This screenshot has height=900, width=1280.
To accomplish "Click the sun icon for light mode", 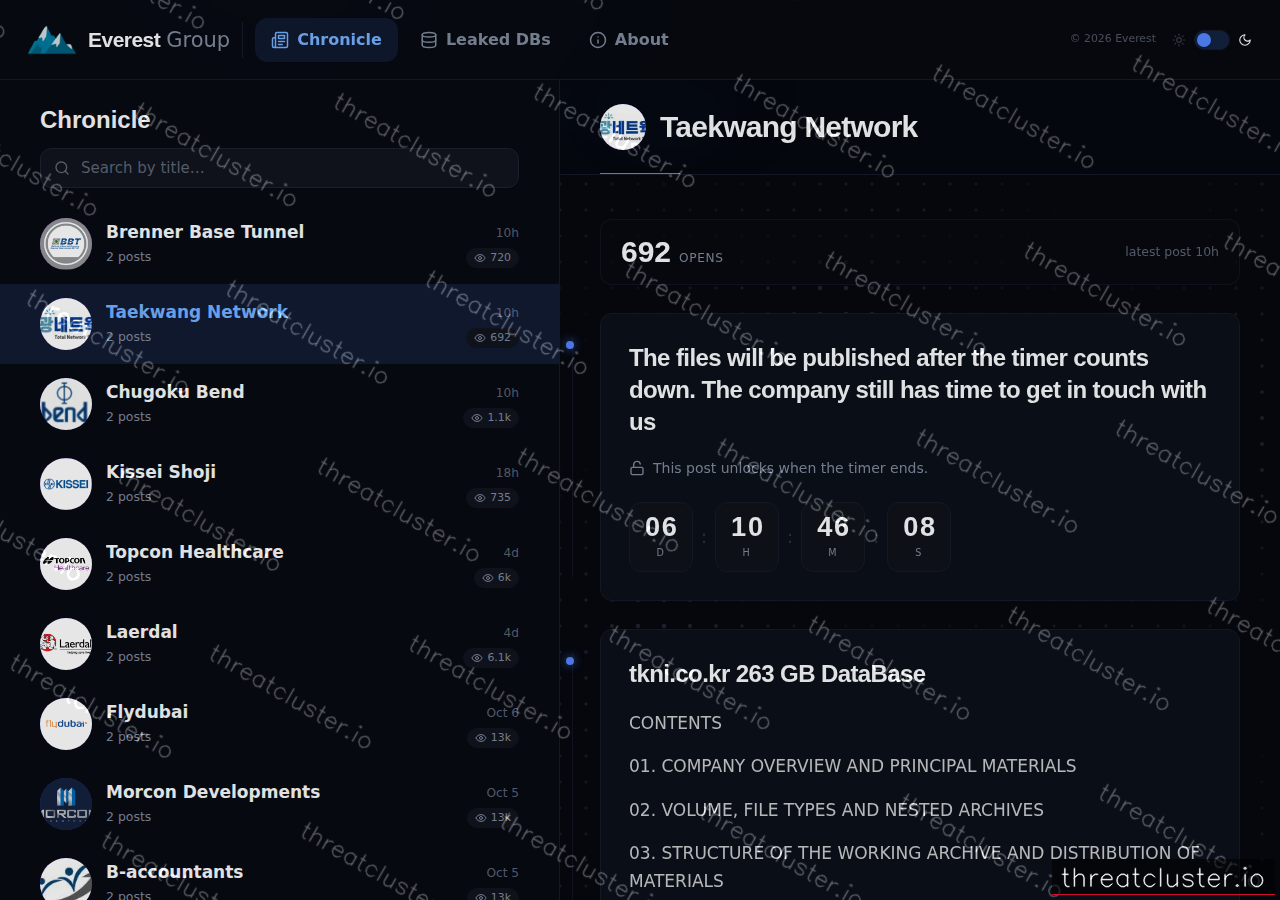I will 1179,40.
